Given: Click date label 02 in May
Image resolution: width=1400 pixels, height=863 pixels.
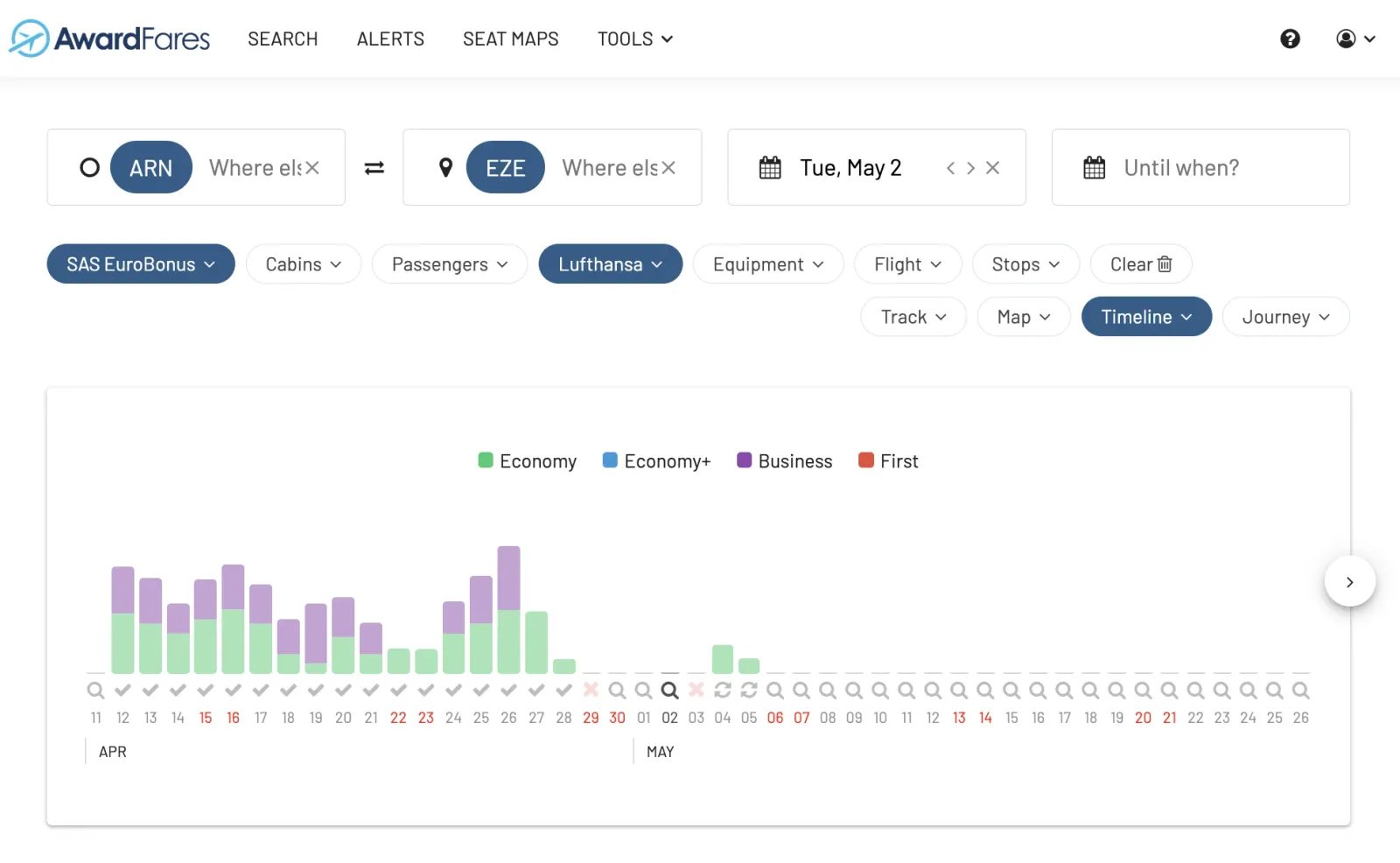Looking at the screenshot, I should [x=669, y=718].
